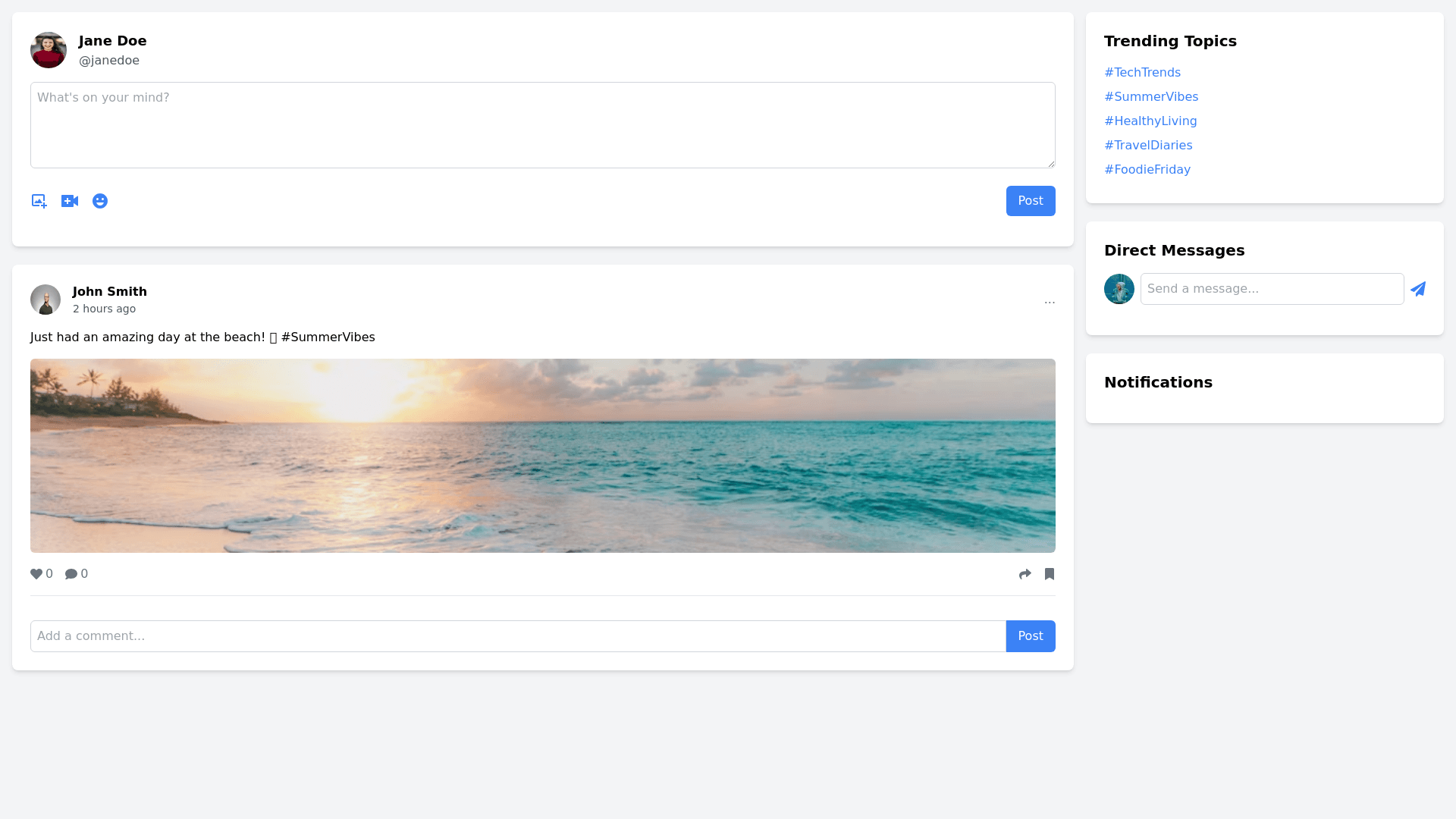Click the direct message contact avatar
1456x819 pixels.
(x=1119, y=289)
